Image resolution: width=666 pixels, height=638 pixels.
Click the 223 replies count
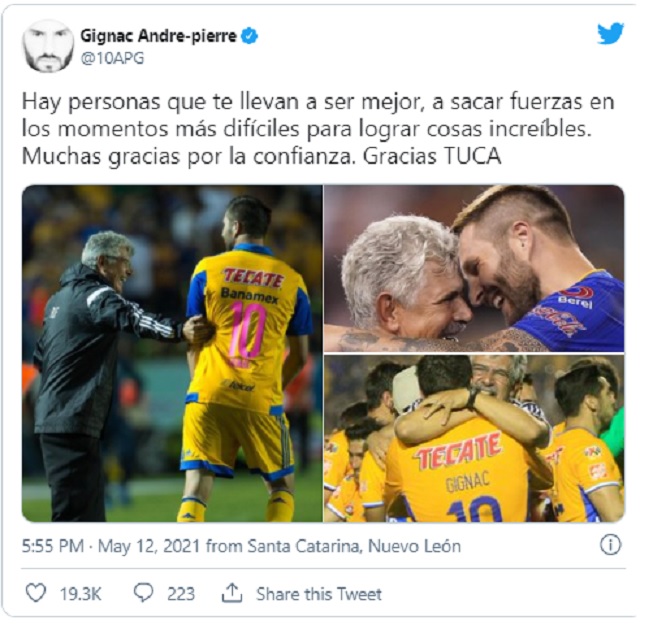click(x=181, y=593)
